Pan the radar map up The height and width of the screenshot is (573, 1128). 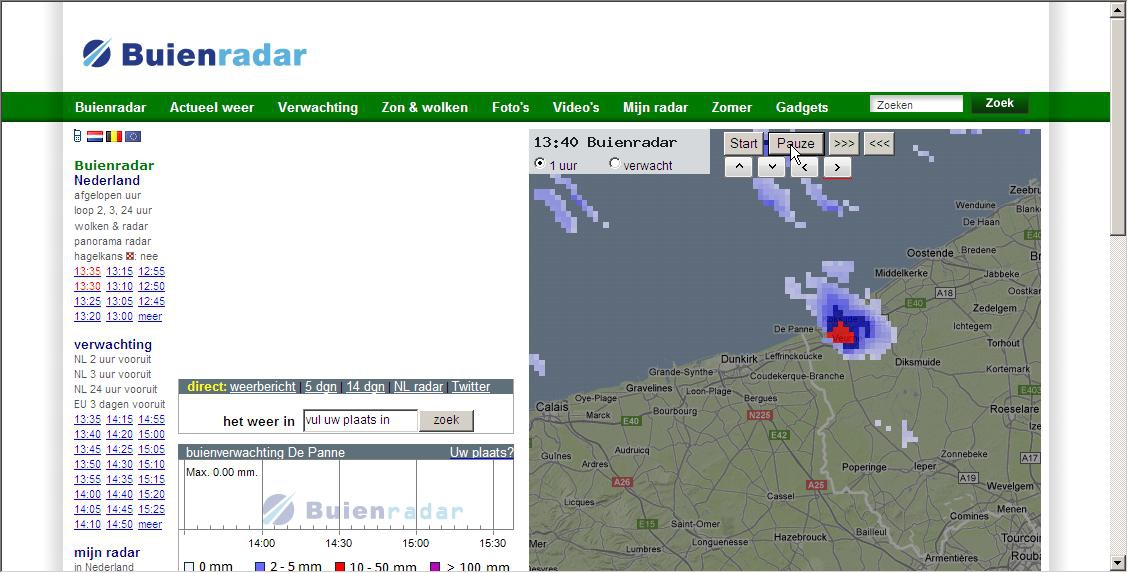coord(739,168)
